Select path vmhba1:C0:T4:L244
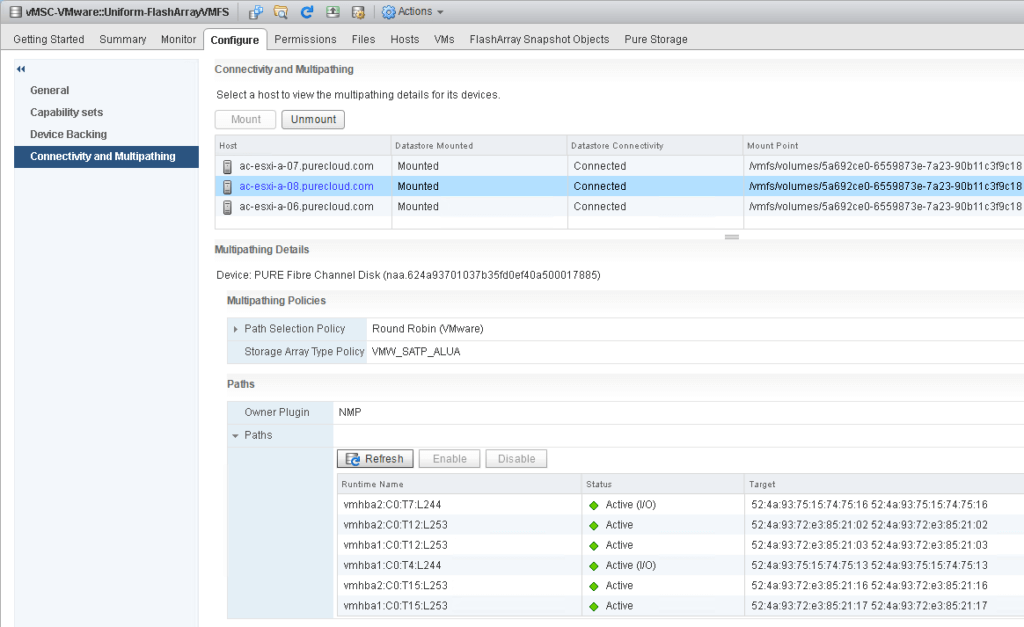Screen dimensions: 1024x627 pyautogui.click(x=392, y=566)
